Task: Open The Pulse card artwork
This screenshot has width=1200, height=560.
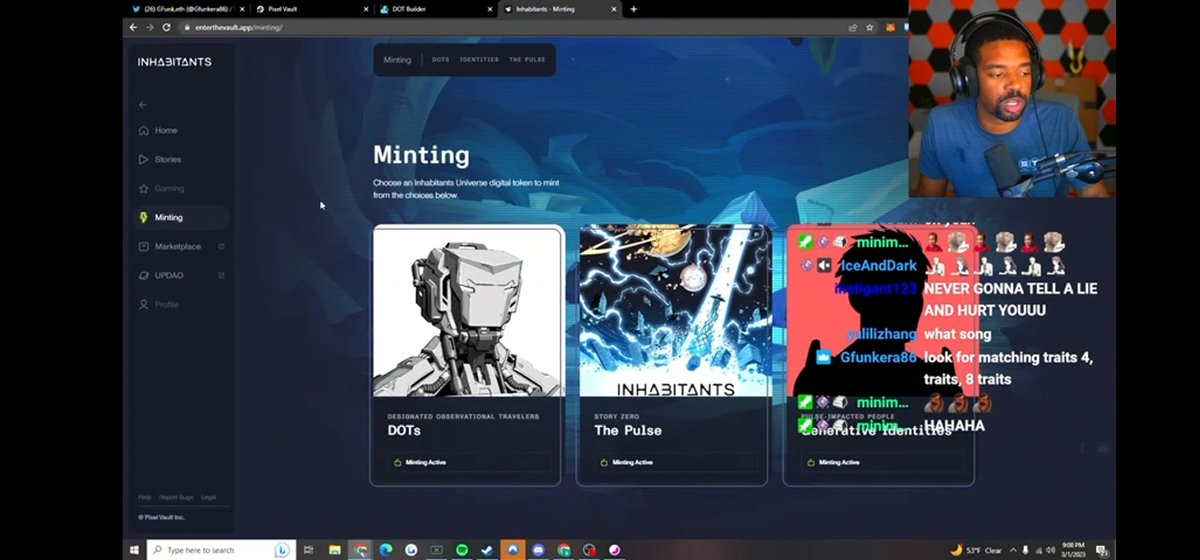Action: click(674, 311)
